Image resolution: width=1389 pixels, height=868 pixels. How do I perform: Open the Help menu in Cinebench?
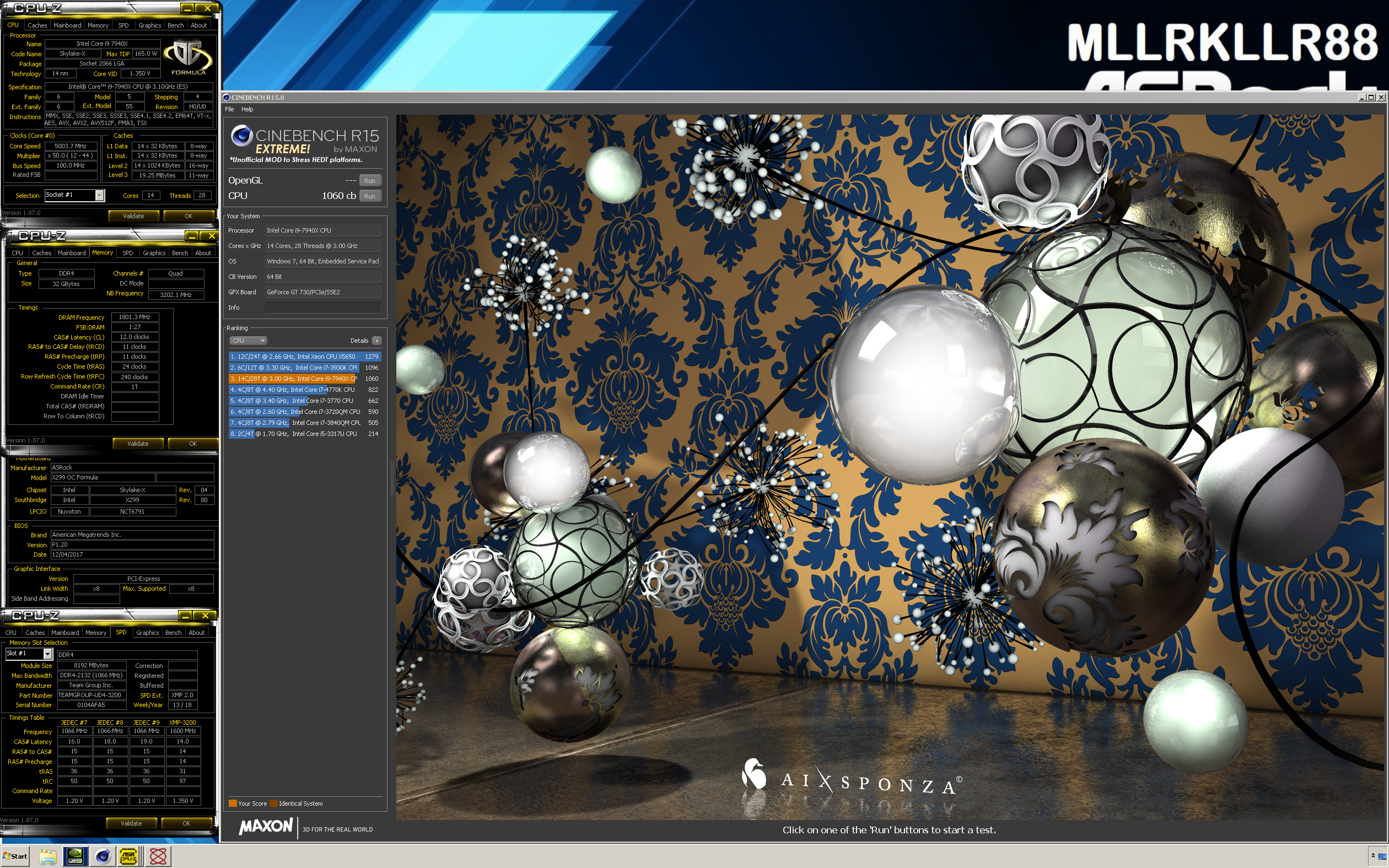pos(247,109)
